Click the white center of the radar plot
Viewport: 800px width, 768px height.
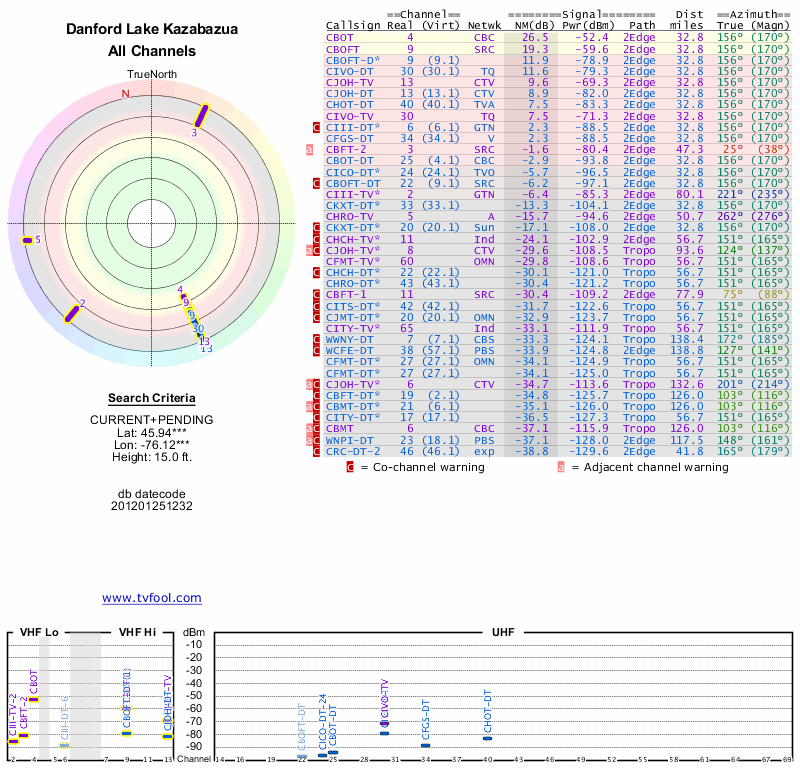tap(150, 222)
